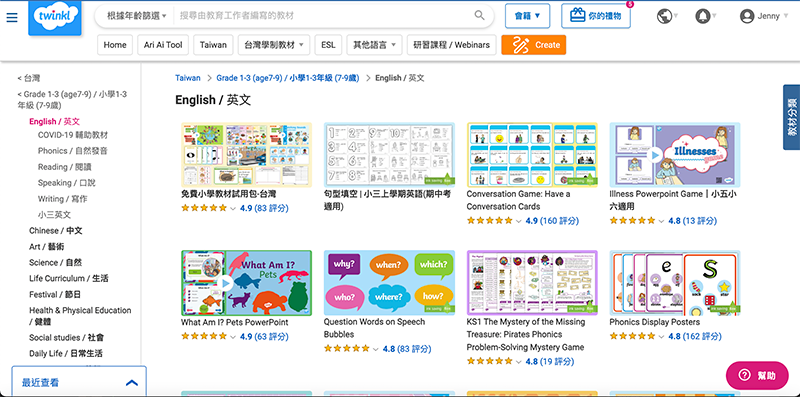Expand rating details for Conversation Game cards

519,221
